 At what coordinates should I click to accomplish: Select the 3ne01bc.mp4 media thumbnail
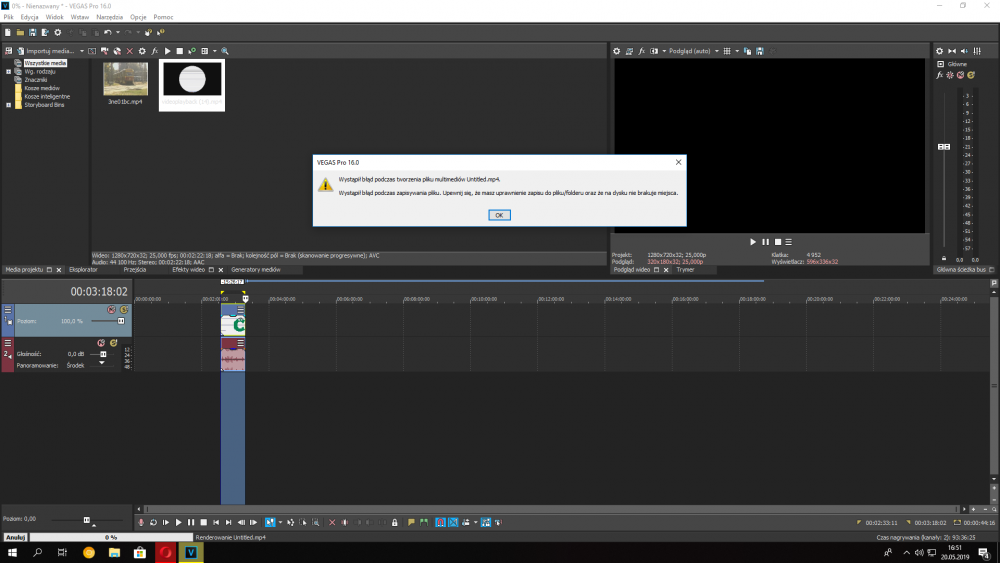125,80
